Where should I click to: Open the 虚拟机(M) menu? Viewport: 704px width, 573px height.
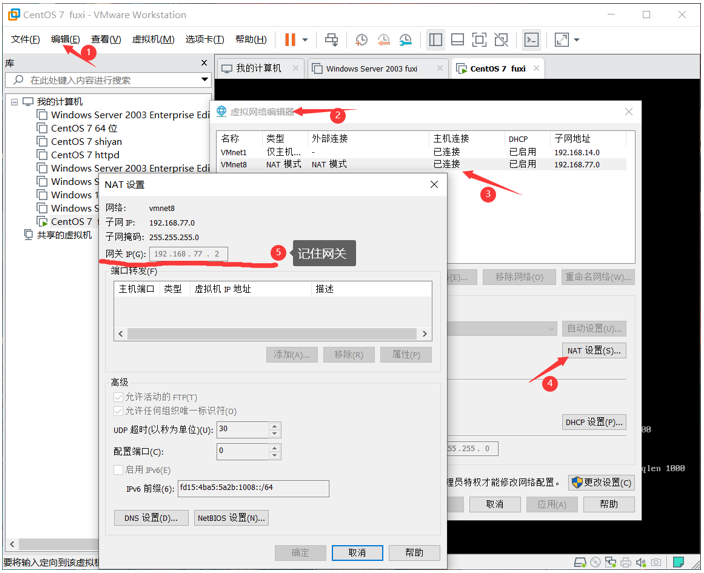[153, 40]
